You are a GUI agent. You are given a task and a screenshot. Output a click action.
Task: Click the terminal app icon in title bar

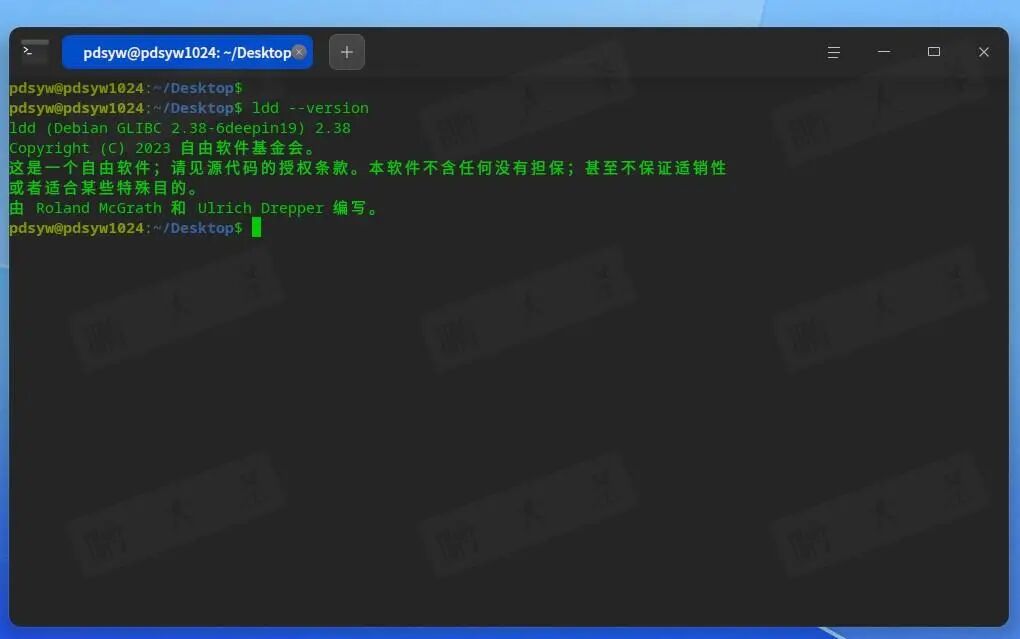point(35,52)
